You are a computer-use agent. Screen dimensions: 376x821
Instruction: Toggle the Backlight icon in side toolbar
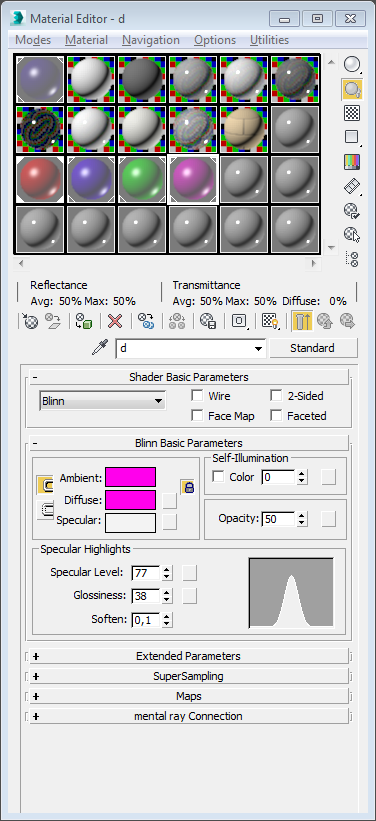pyautogui.click(x=352, y=89)
